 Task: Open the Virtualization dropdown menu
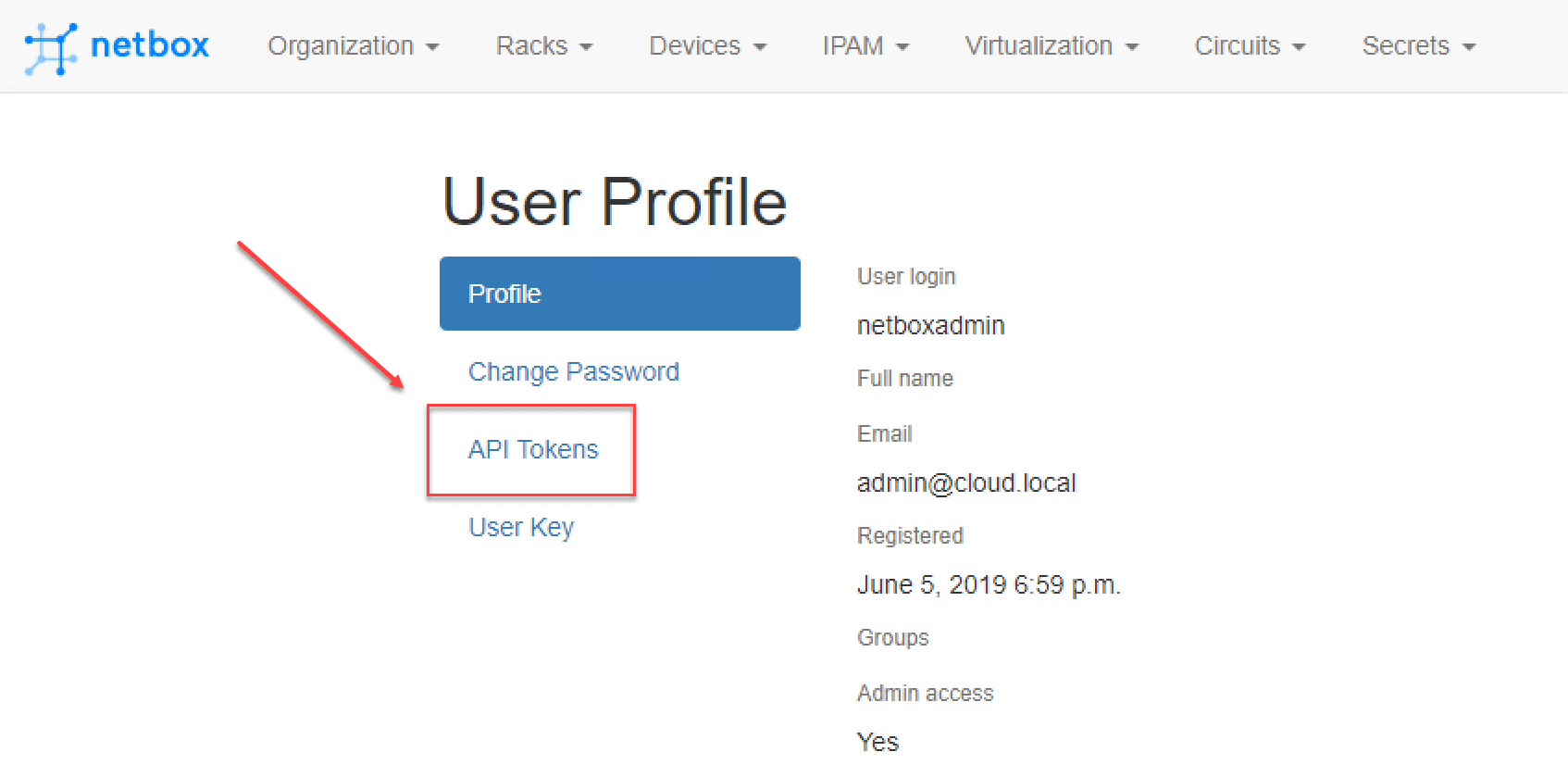tap(1051, 46)
